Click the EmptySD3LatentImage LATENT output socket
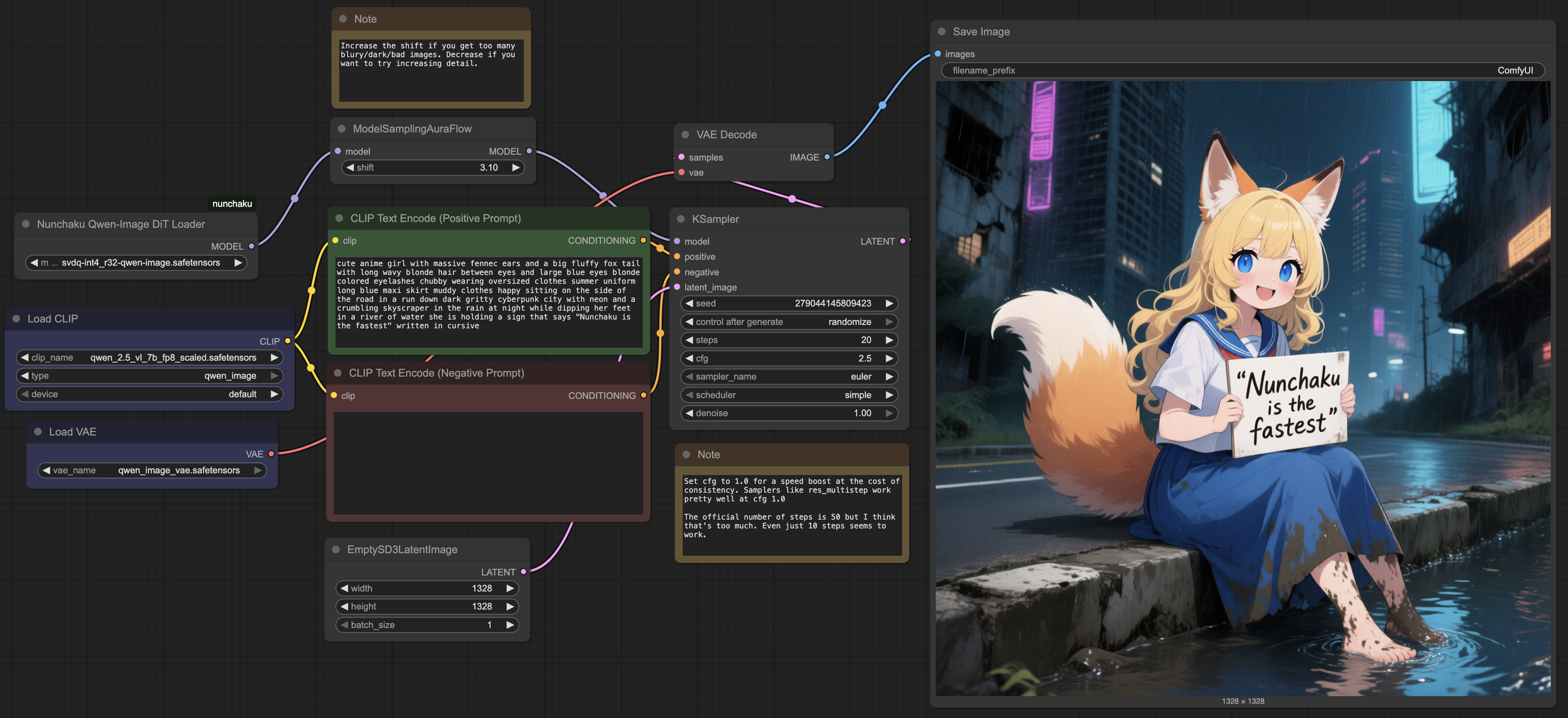 523,571
